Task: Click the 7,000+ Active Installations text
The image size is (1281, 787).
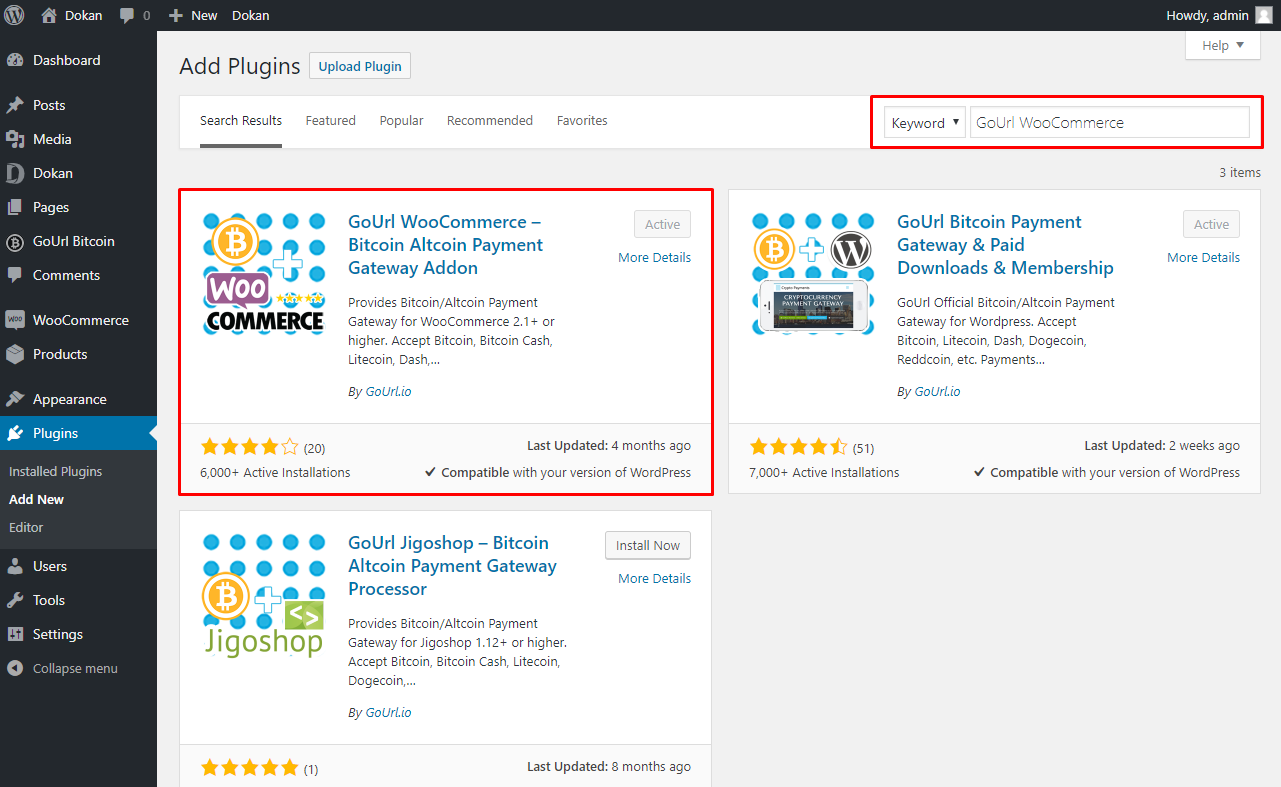Action: click(x=824, y=472)
